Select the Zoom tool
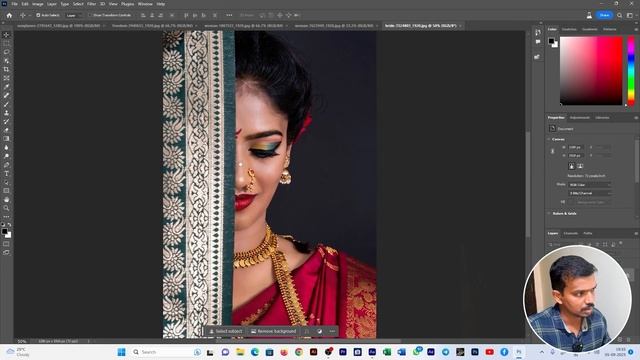Image resolution: width=640 pixels, height=360 pixels. click(6, 208)
